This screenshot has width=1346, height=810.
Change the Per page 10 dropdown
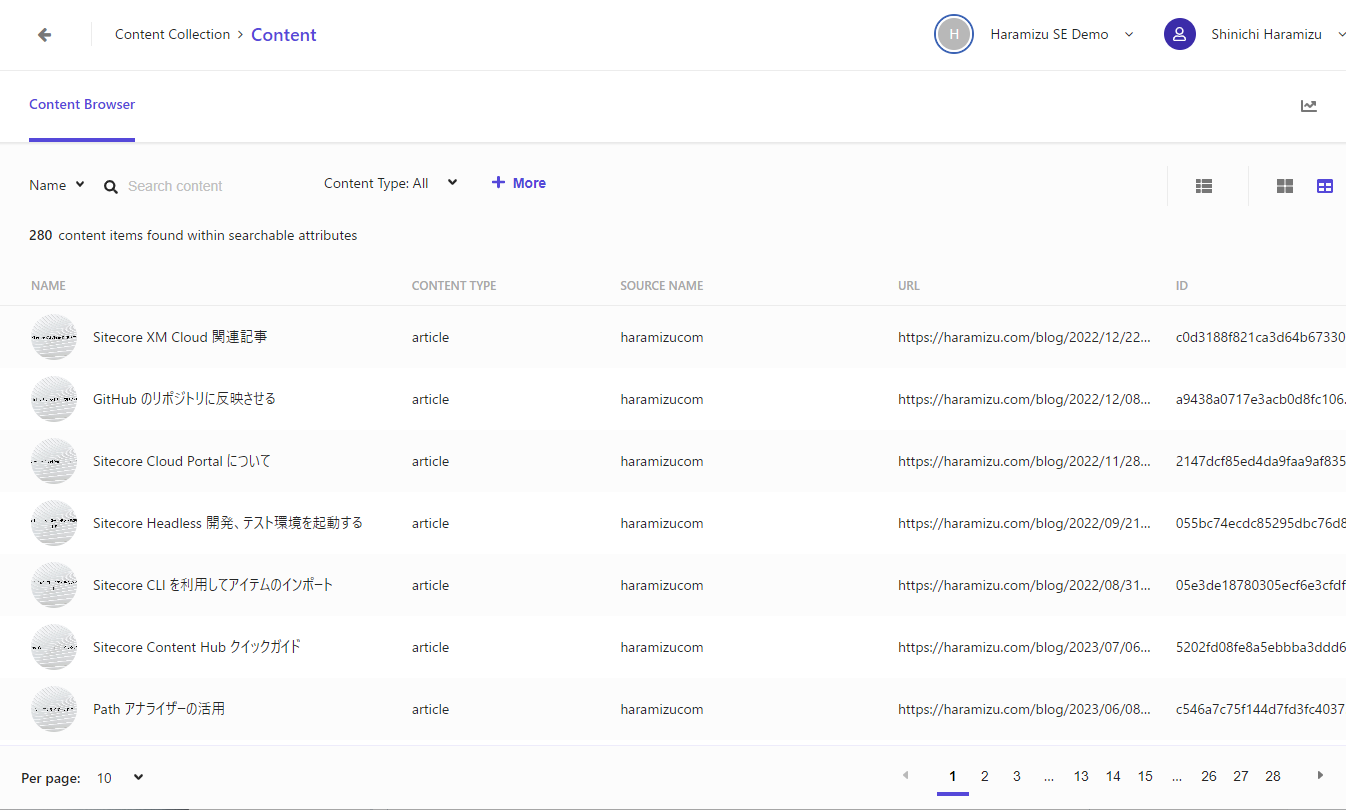coord(120,777)
